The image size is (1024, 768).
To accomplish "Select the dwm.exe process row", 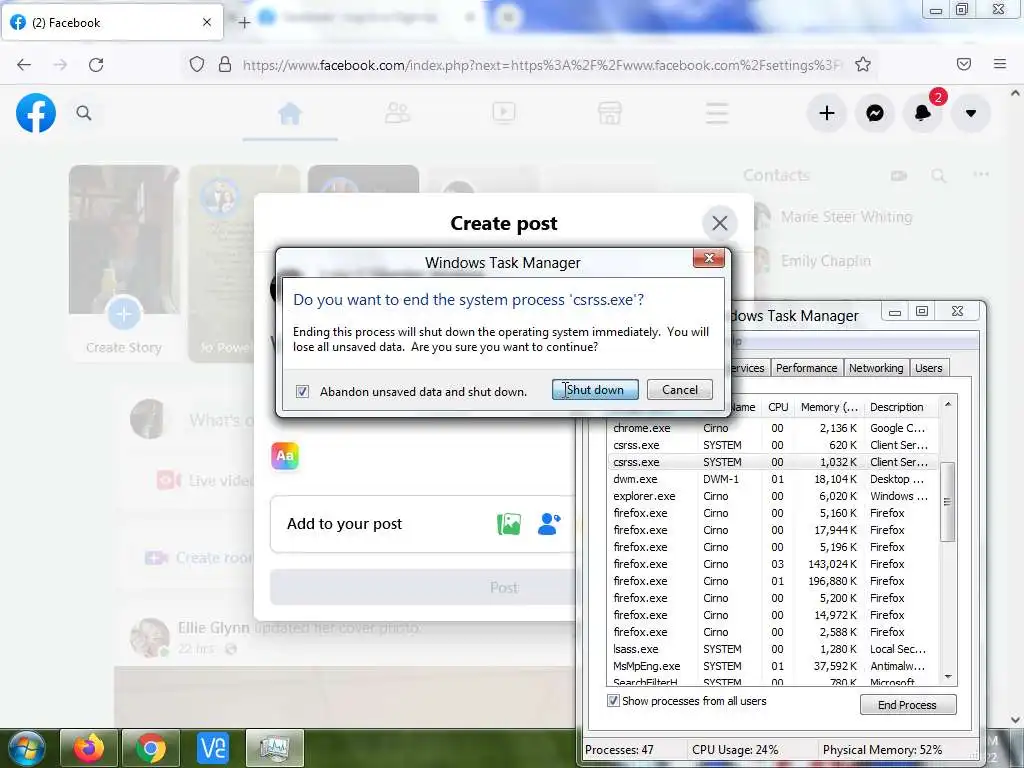I will coord(773,479).
